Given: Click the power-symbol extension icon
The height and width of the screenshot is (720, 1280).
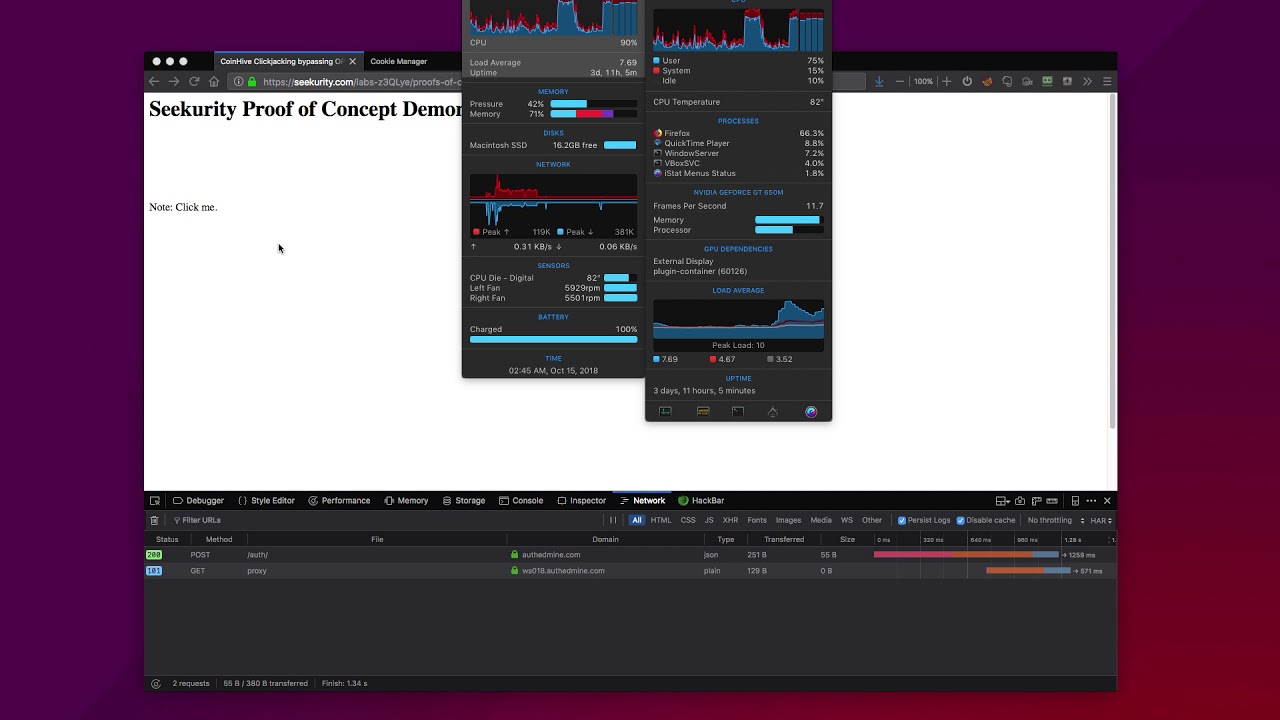Looking at the screenshot, I should [x=967, y=81].
